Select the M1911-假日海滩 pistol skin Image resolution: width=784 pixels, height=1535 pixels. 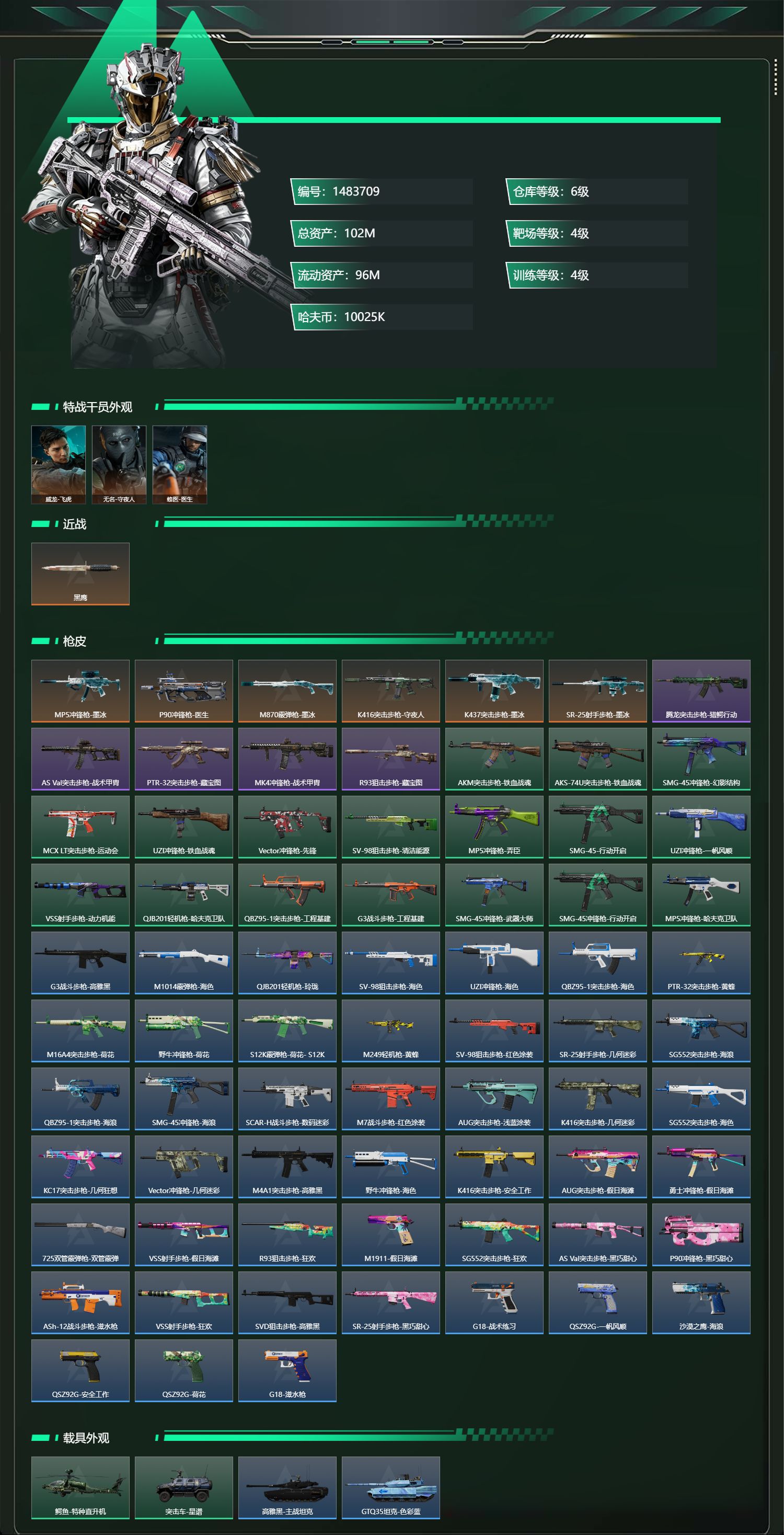pyautogui.click(x=391, y=1235)
